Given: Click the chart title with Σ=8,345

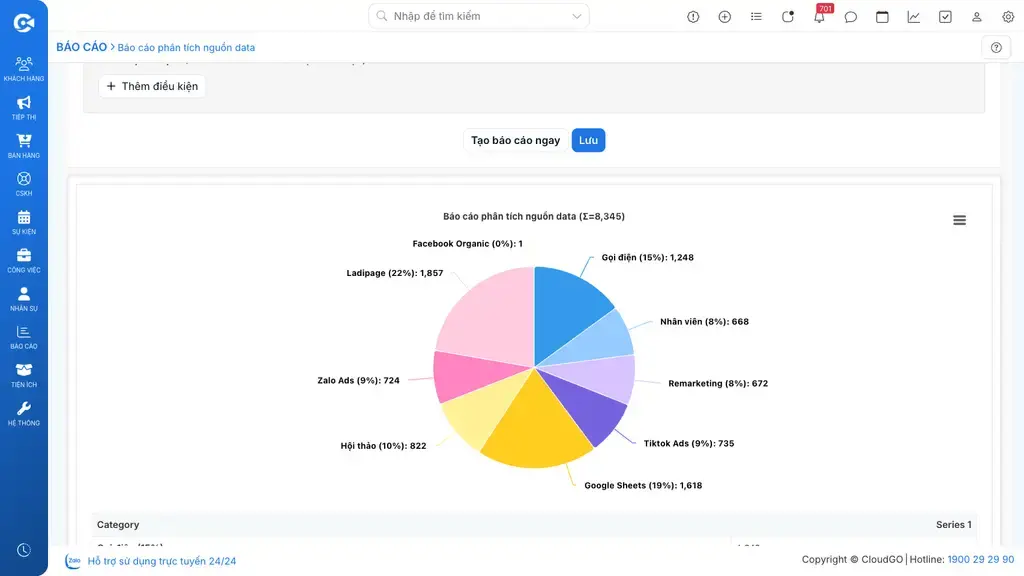Looking at the screenshot, I should click(x=534, y=216).
